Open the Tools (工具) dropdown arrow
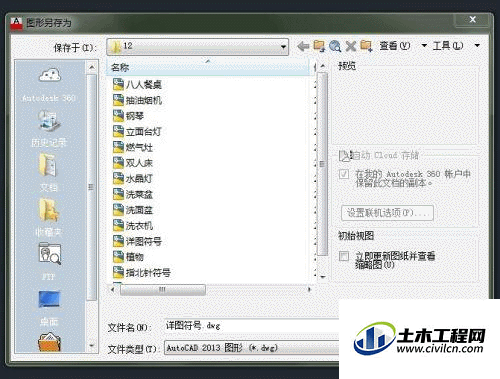Viewport: 500px width, 379px height. pyautogui.click(x=477, y=46)
